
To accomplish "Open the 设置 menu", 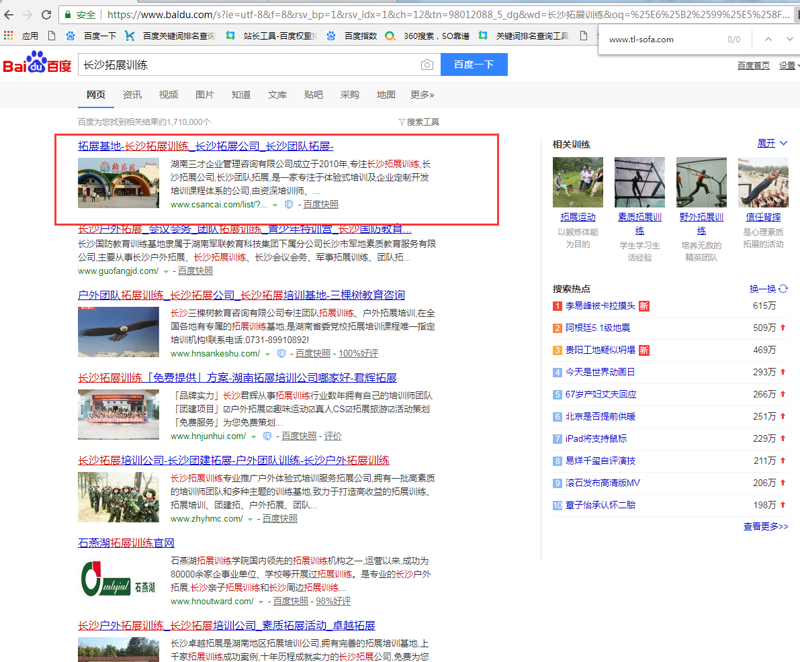I will (x=787, y=65).
